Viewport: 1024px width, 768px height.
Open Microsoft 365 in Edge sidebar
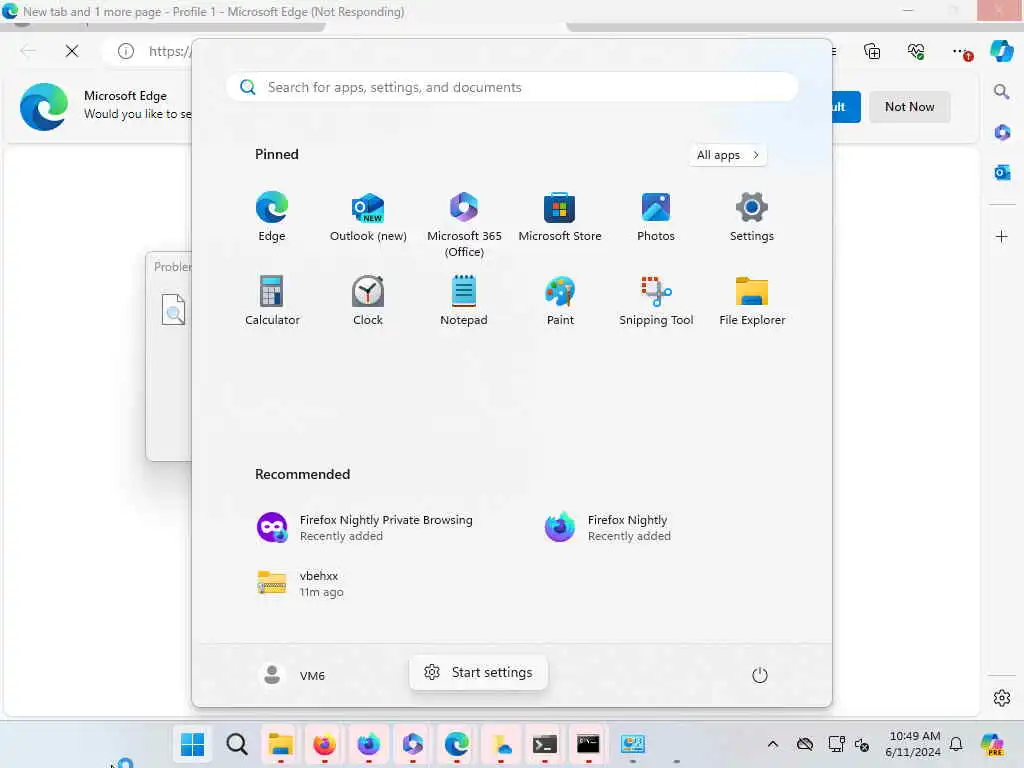[1002, 132]
